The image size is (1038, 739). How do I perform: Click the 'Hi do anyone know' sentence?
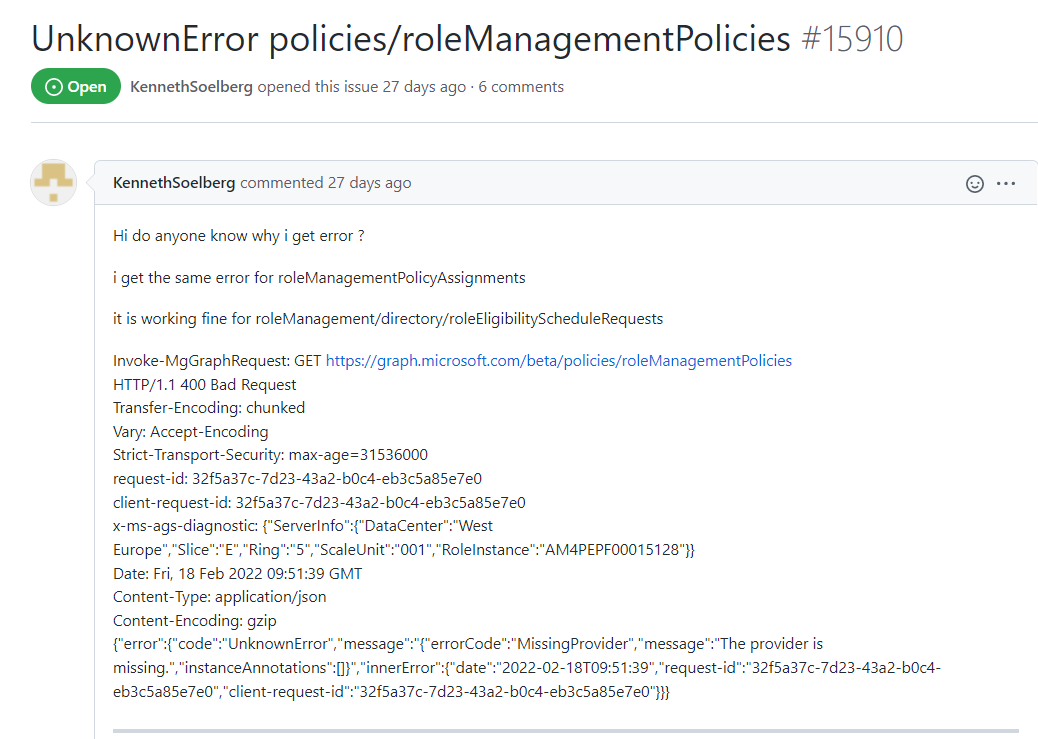coord(238,236)
